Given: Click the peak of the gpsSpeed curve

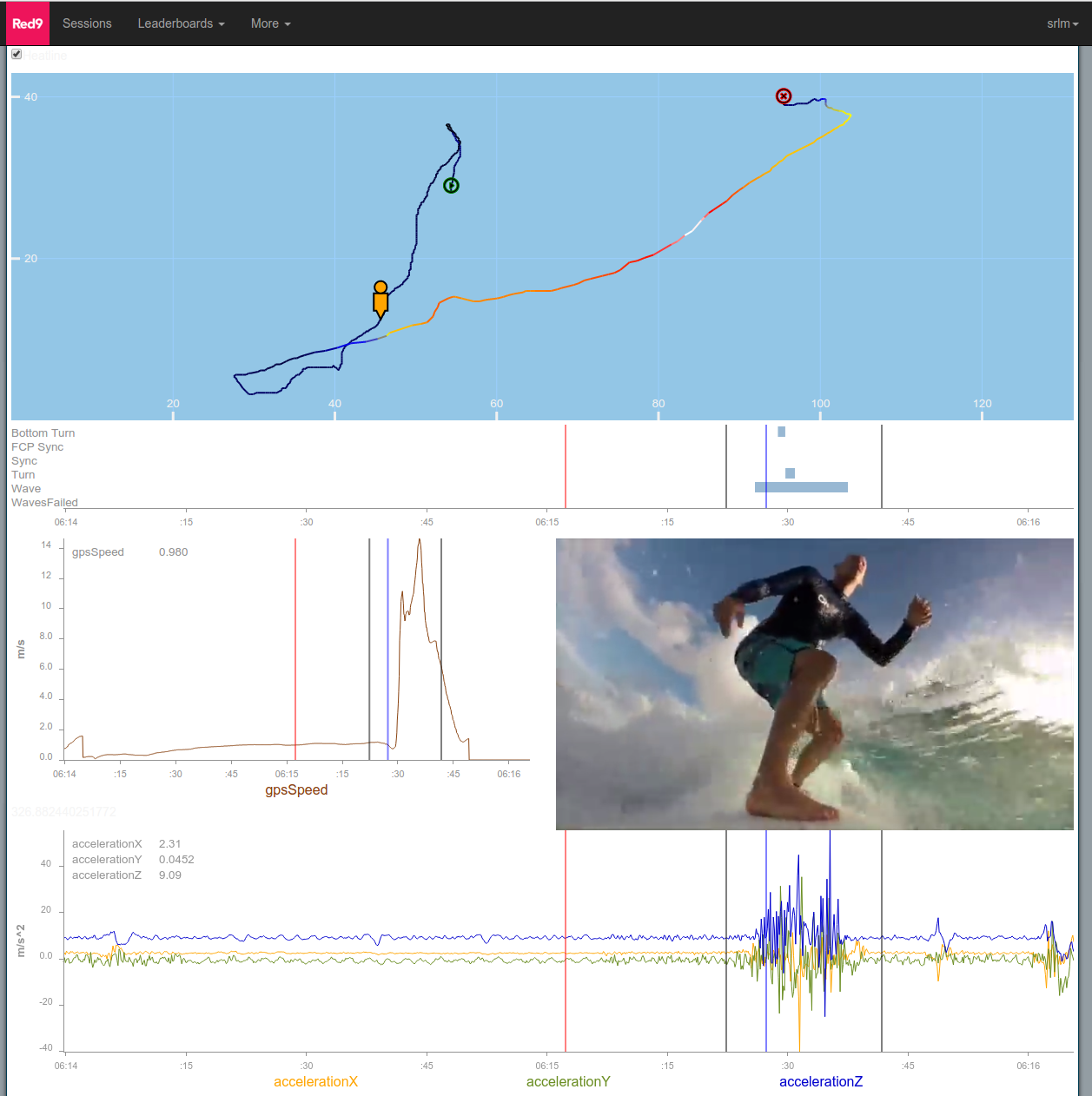Looking at the screenshot, I should 420,541.
